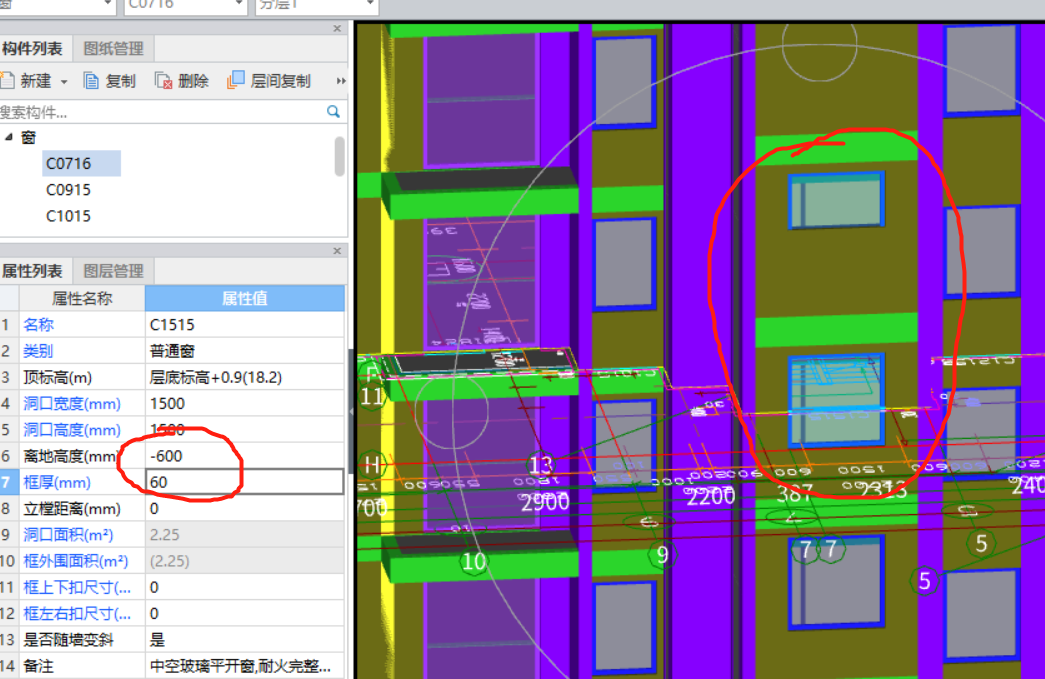Click the 新建 new component icon
1045x679 pixels.
coord(7,81)
